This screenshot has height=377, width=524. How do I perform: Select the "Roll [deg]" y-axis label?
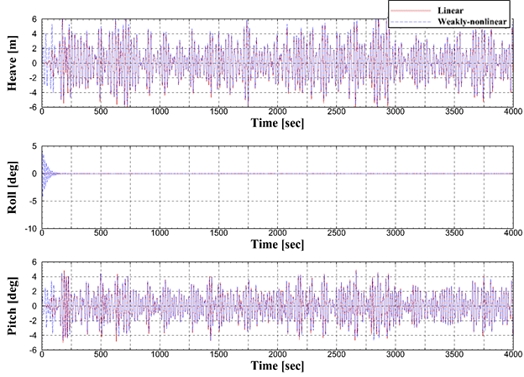tap(12, 187)
